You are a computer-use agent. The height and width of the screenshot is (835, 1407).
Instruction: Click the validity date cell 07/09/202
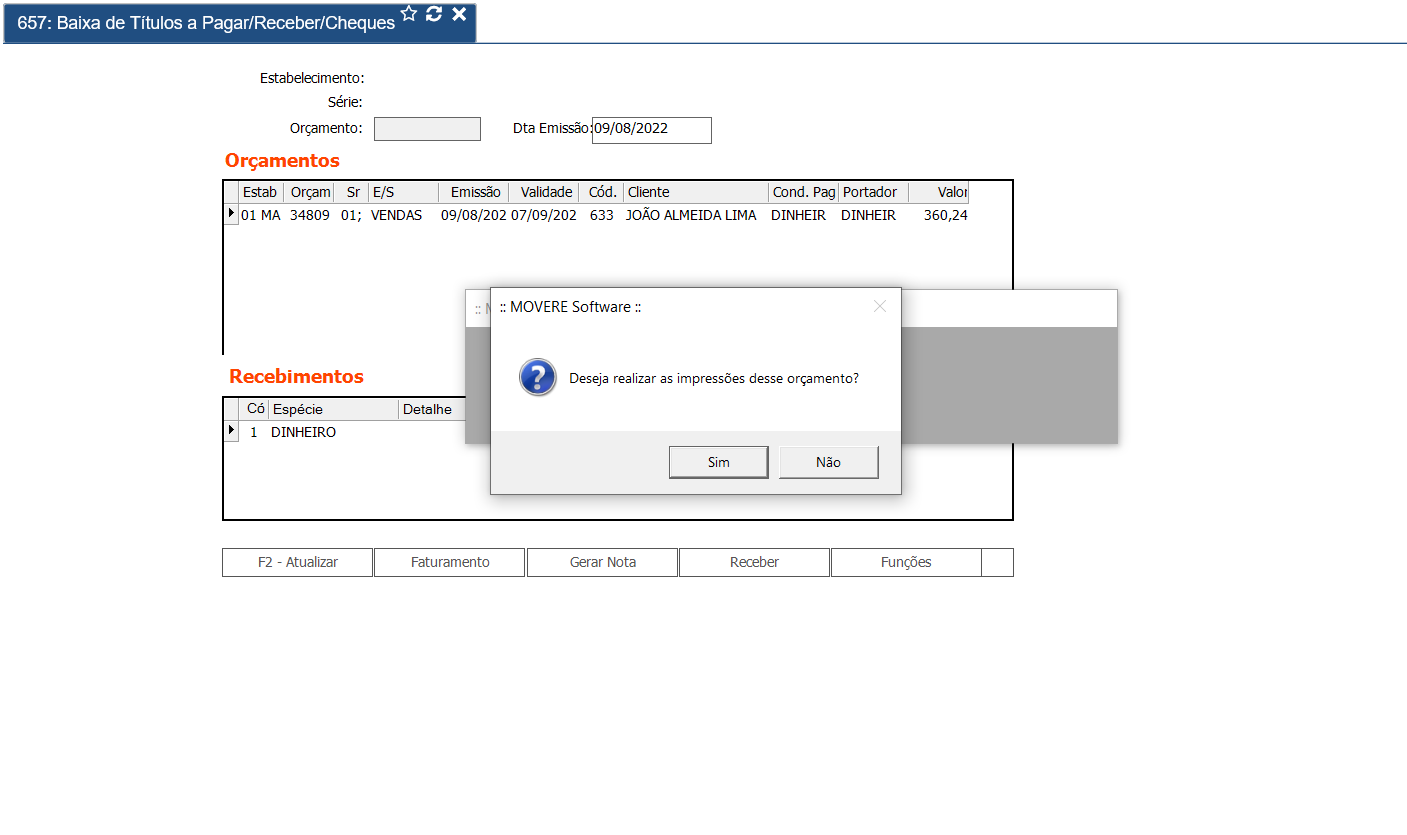click(544, 215)
